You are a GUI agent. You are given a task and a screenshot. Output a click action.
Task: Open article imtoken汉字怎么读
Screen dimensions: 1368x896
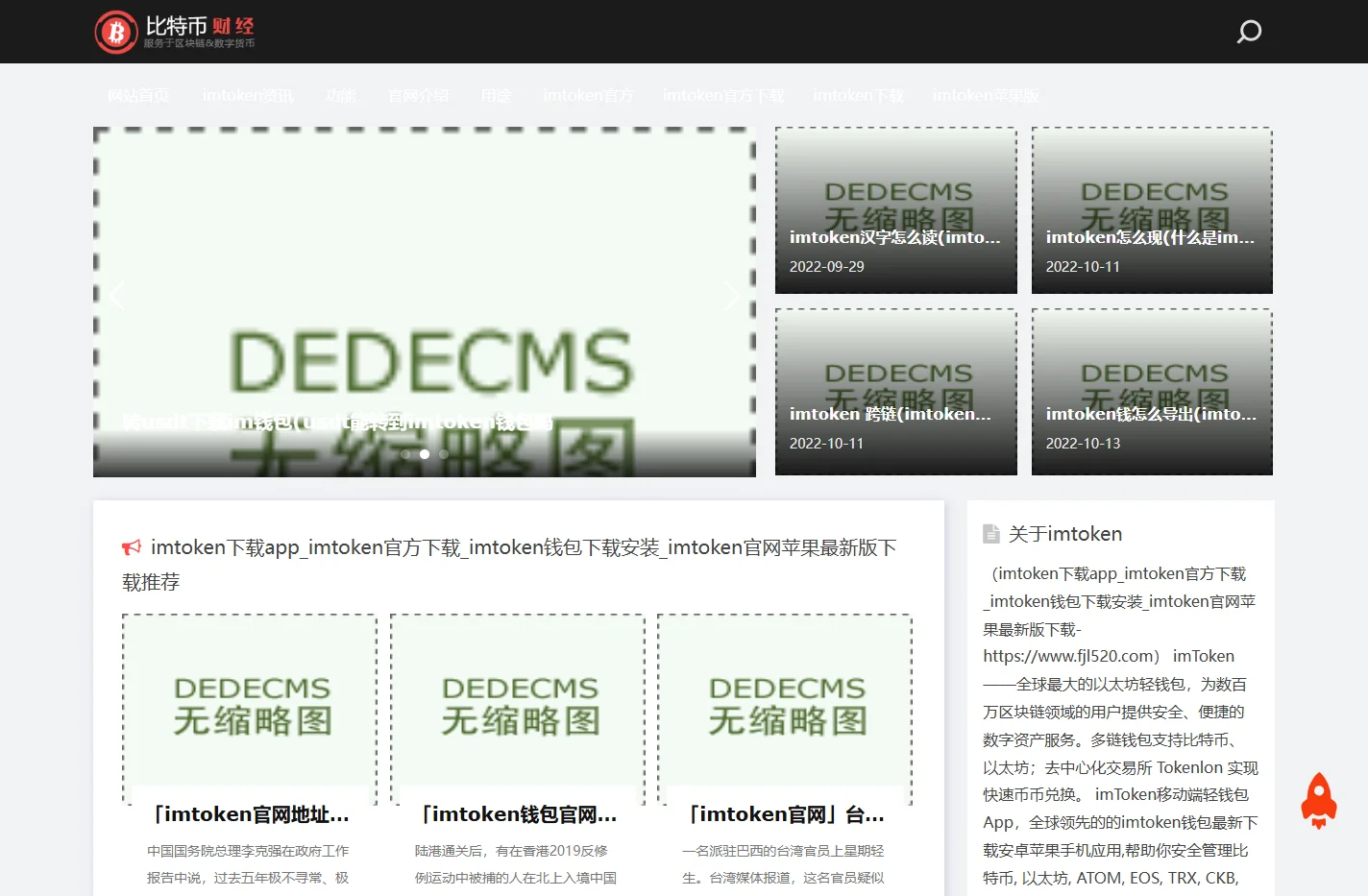point(895,237)
